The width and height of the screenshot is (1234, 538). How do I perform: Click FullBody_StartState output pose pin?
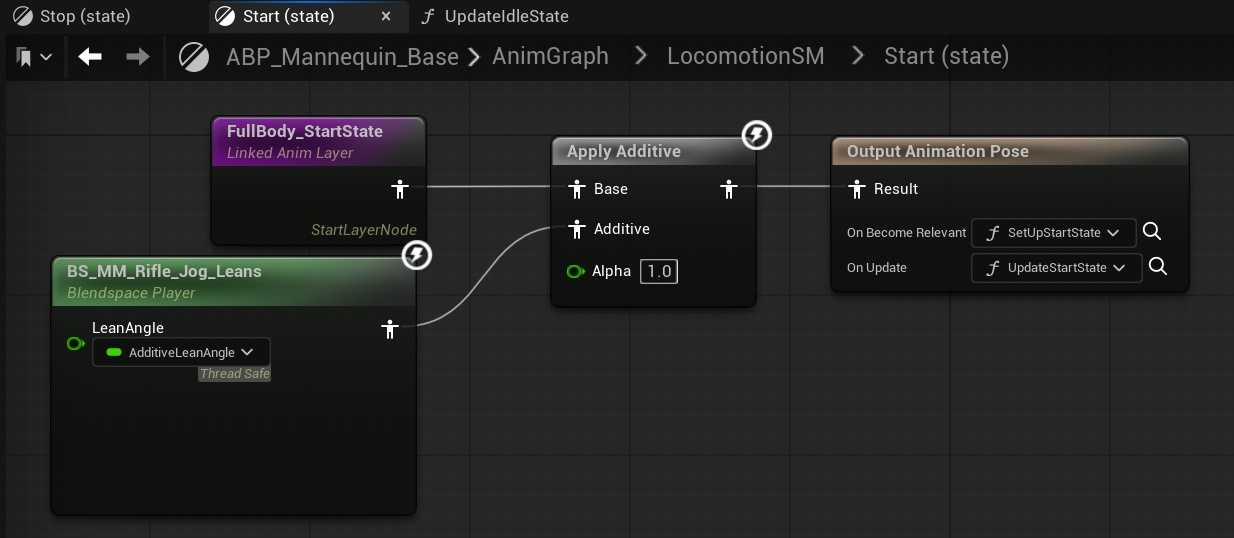point(400,189)
